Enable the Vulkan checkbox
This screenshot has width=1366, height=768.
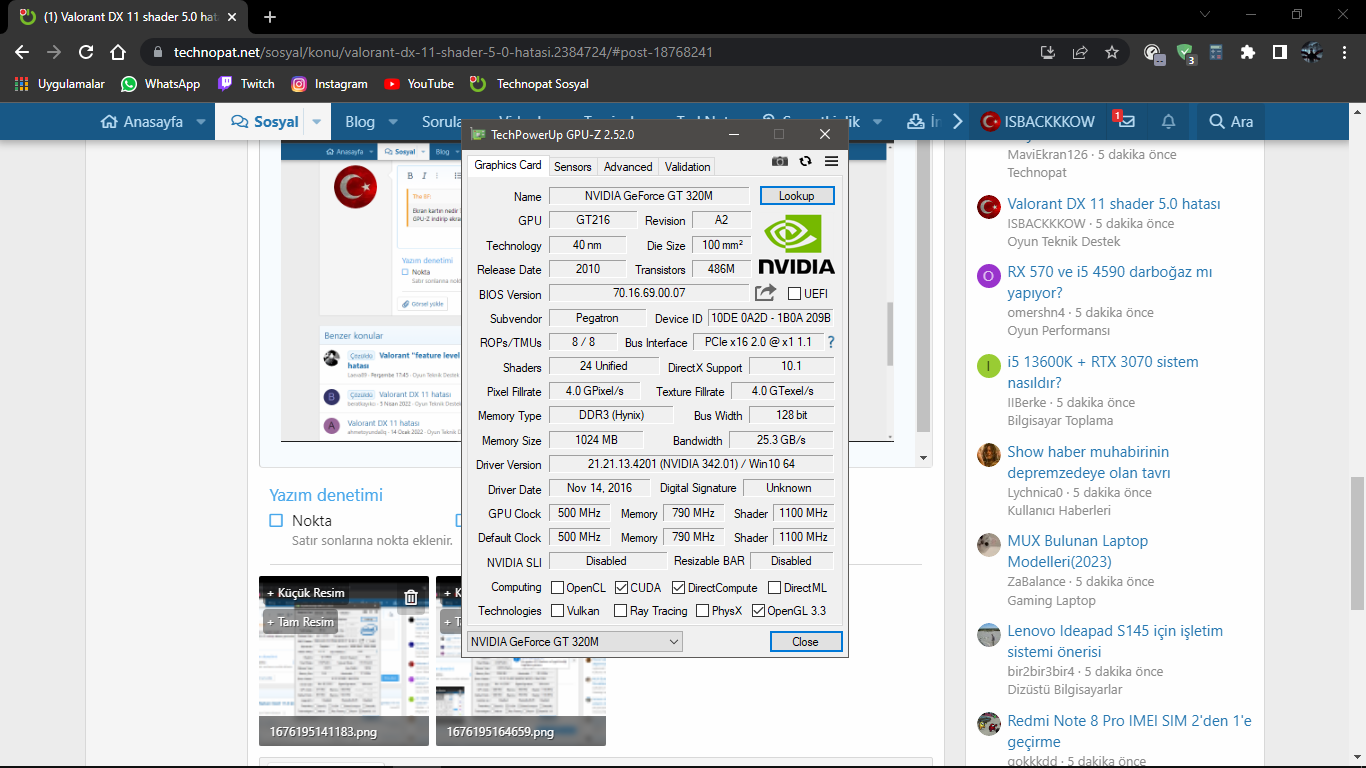click(x=557, y=611)
